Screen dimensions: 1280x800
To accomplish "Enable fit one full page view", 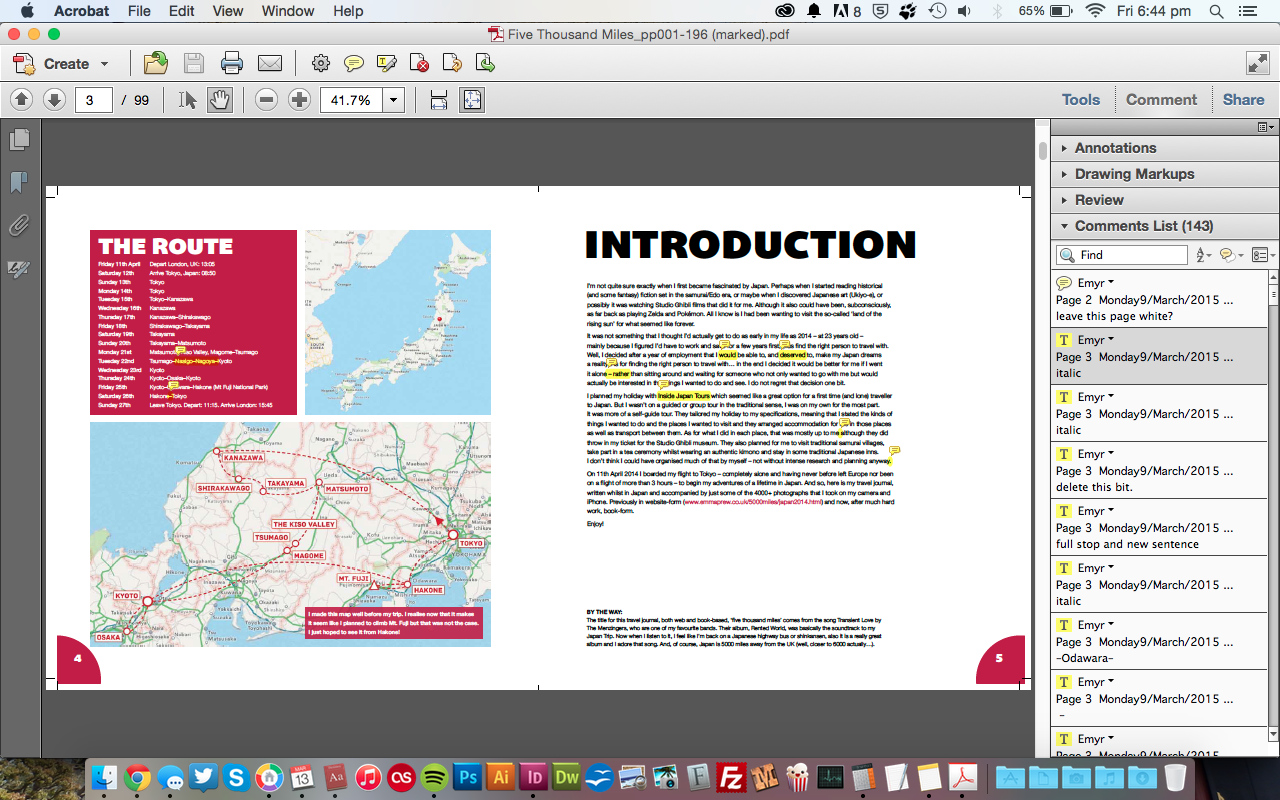I will pyautogui.click(x=471, y=100).
